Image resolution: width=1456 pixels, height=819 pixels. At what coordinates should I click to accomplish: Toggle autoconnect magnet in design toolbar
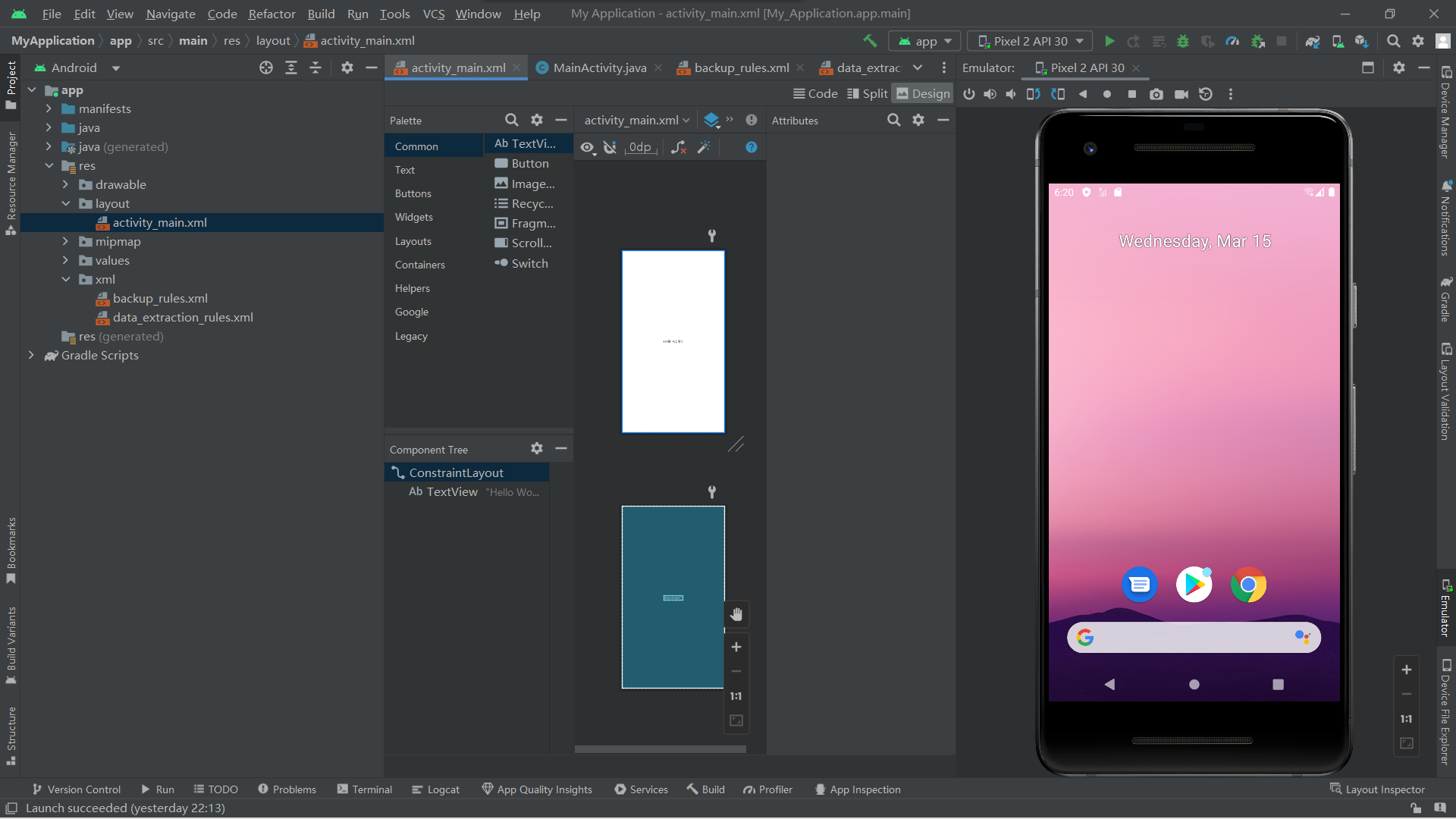pyautogui.click(x=610, y=147)
